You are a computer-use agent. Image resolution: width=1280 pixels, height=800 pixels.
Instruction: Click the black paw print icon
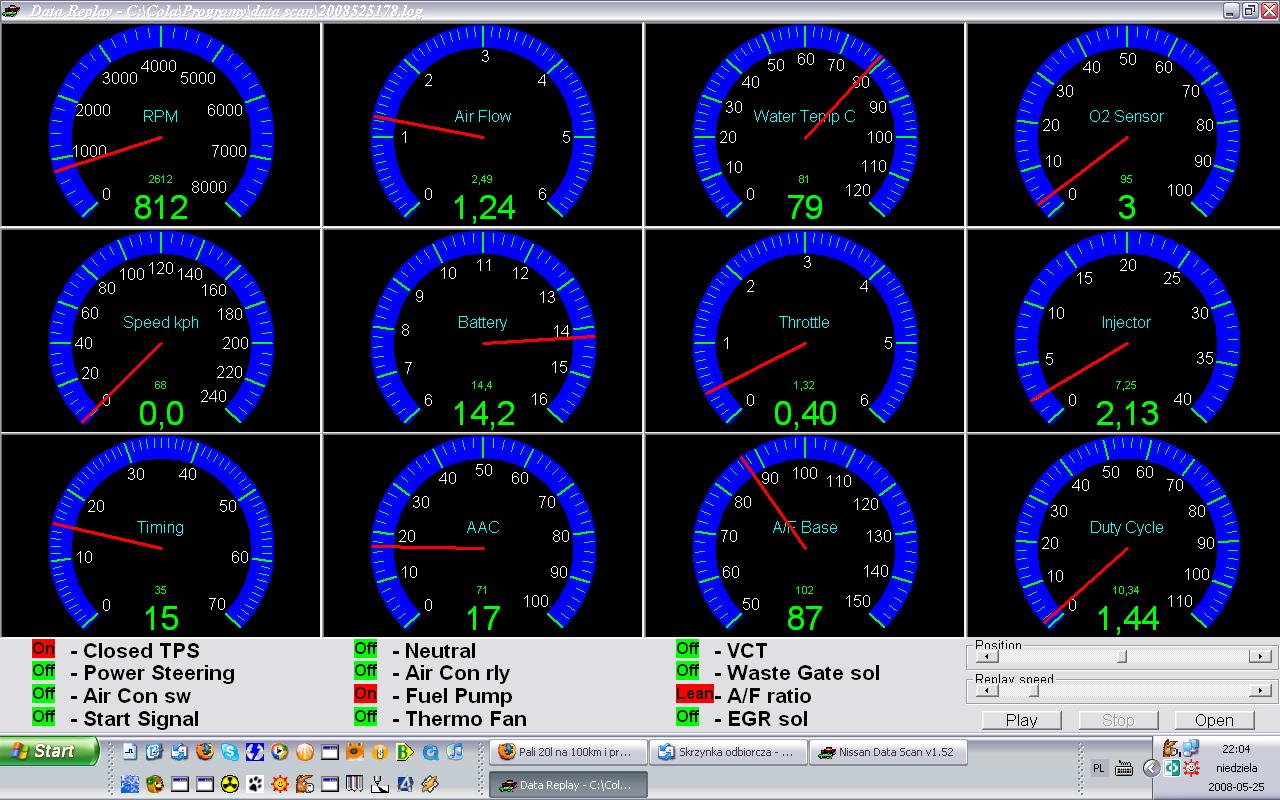point(255,784)
